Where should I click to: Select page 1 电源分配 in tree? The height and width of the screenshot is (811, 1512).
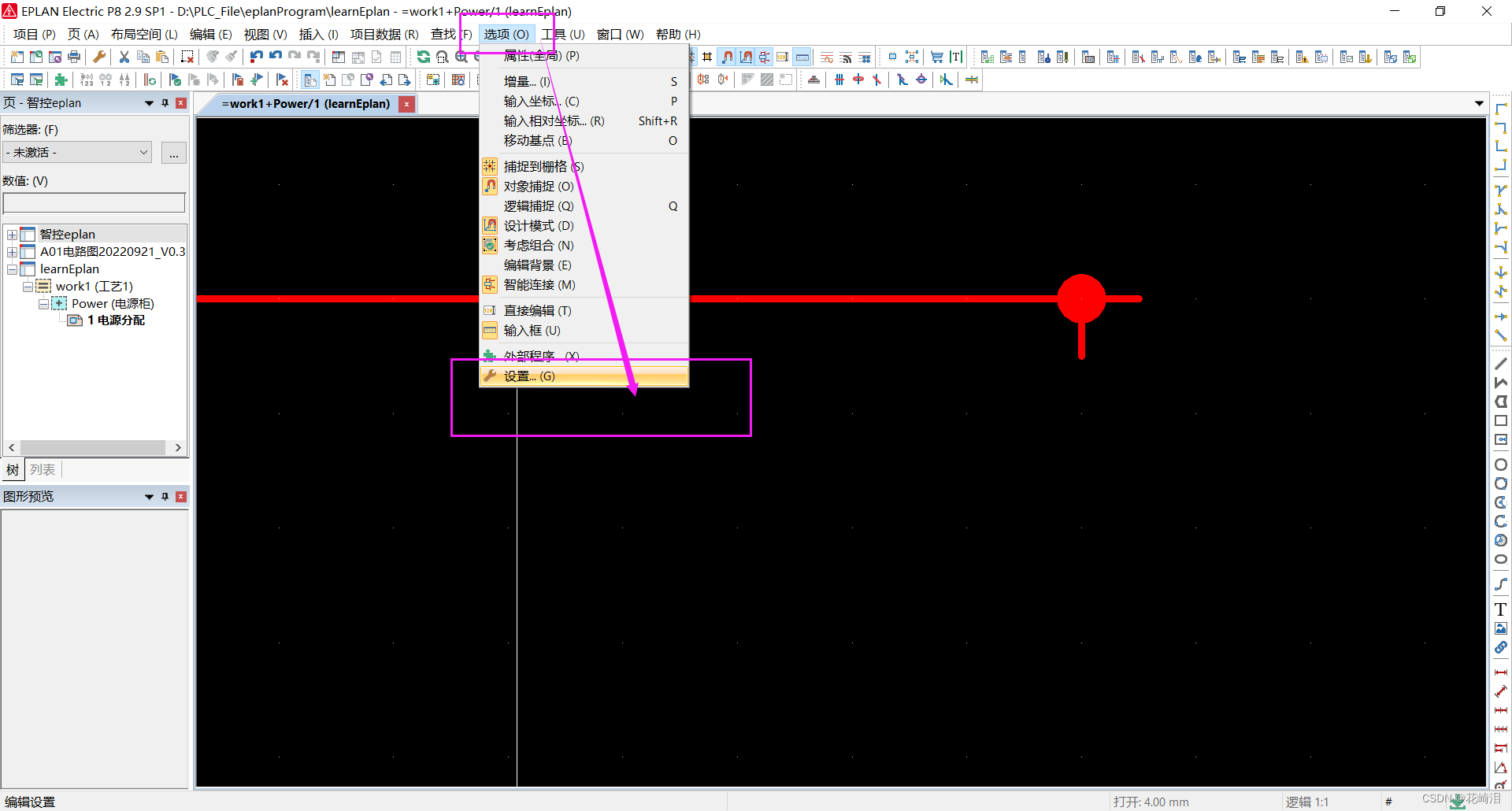(116, 320)
